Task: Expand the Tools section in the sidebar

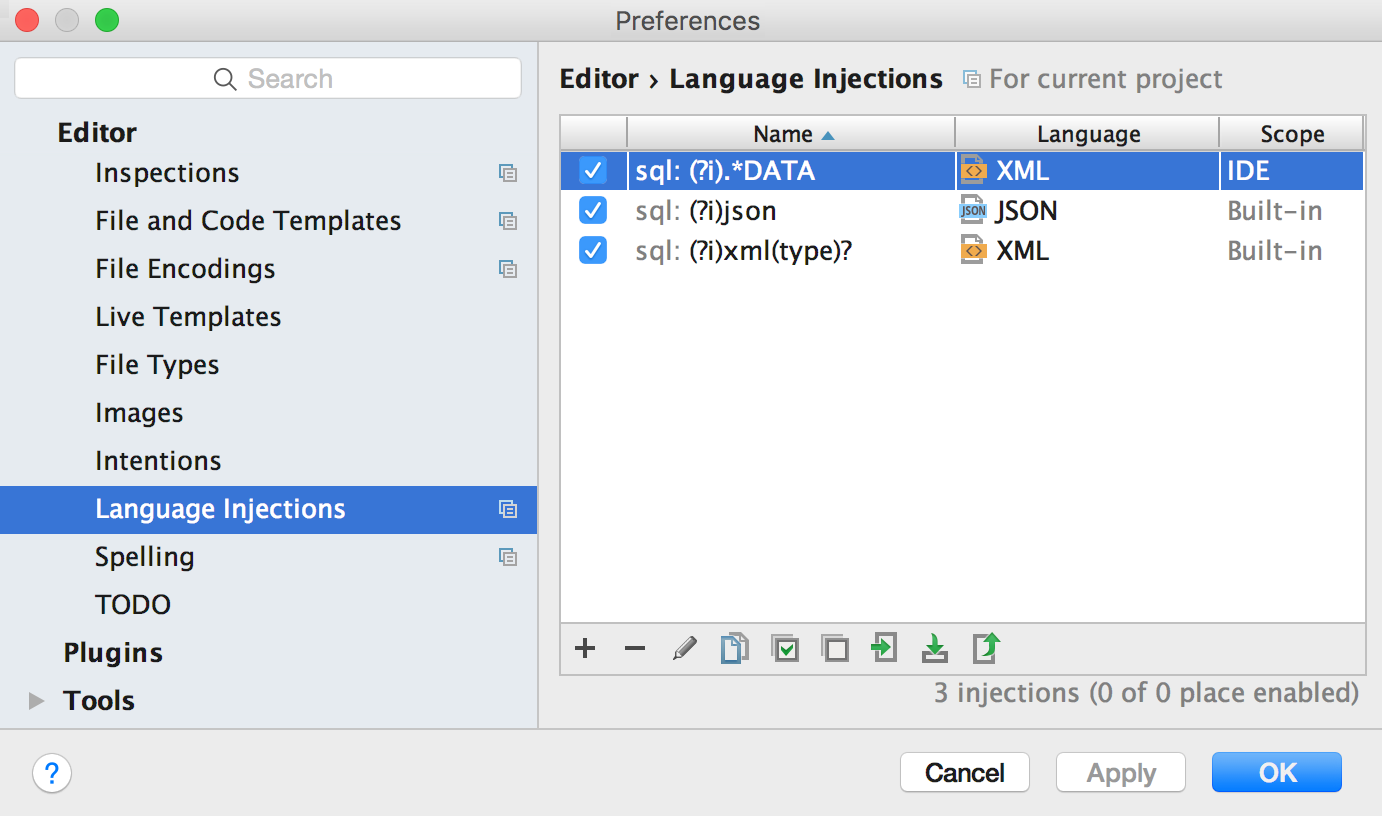Action: tap(38, 701)
